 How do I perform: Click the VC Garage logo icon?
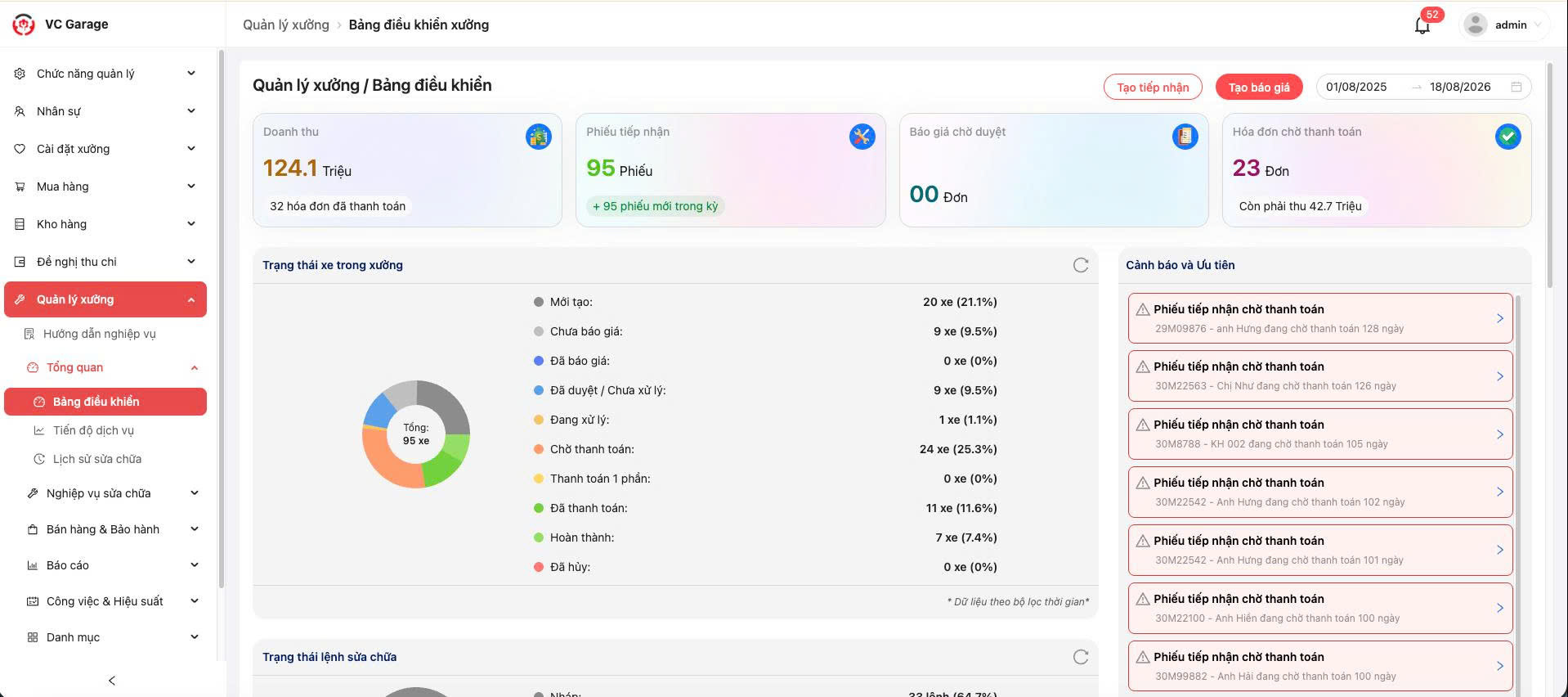coord(24,25)
